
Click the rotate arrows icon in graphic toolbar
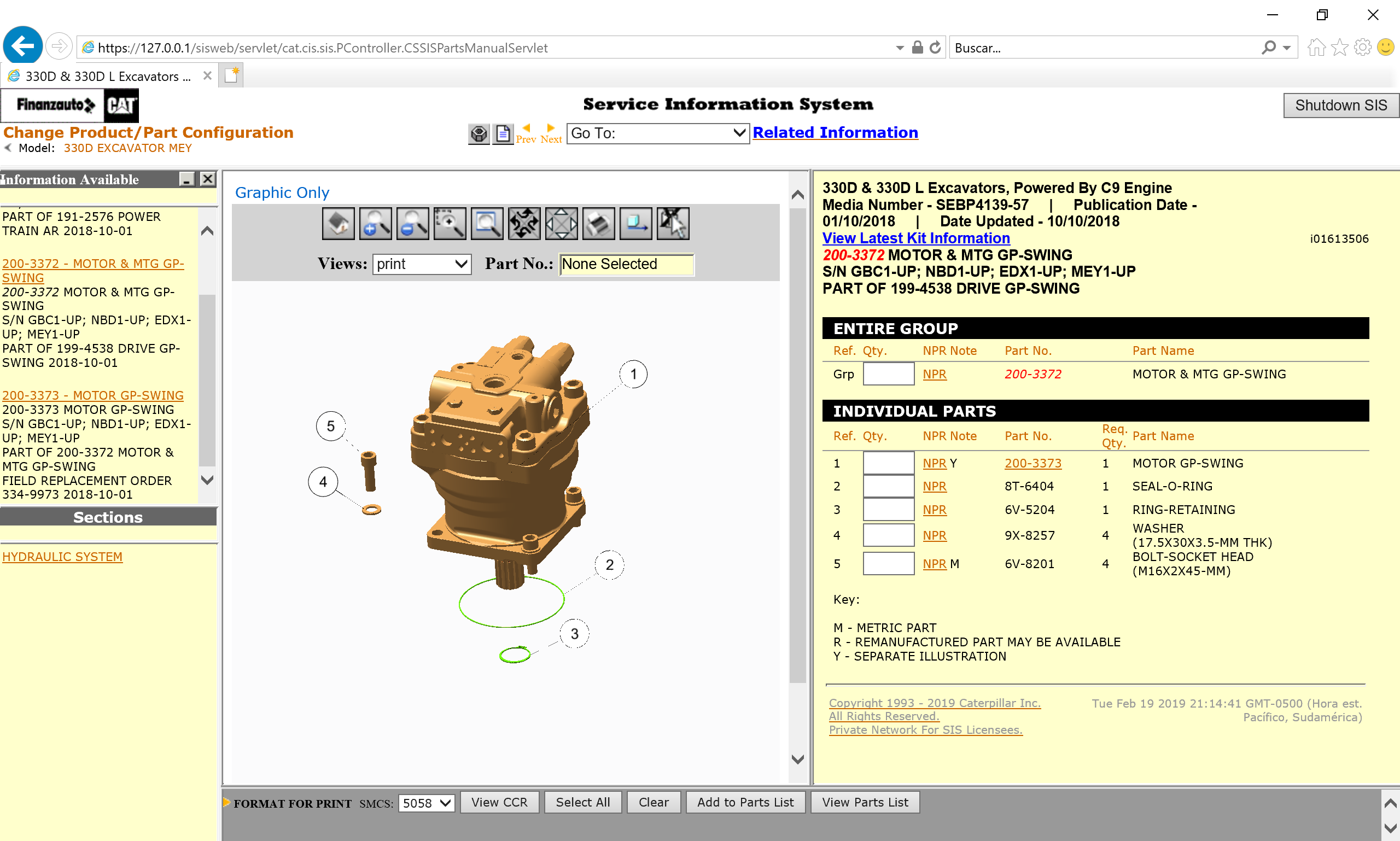click(524, 223)
